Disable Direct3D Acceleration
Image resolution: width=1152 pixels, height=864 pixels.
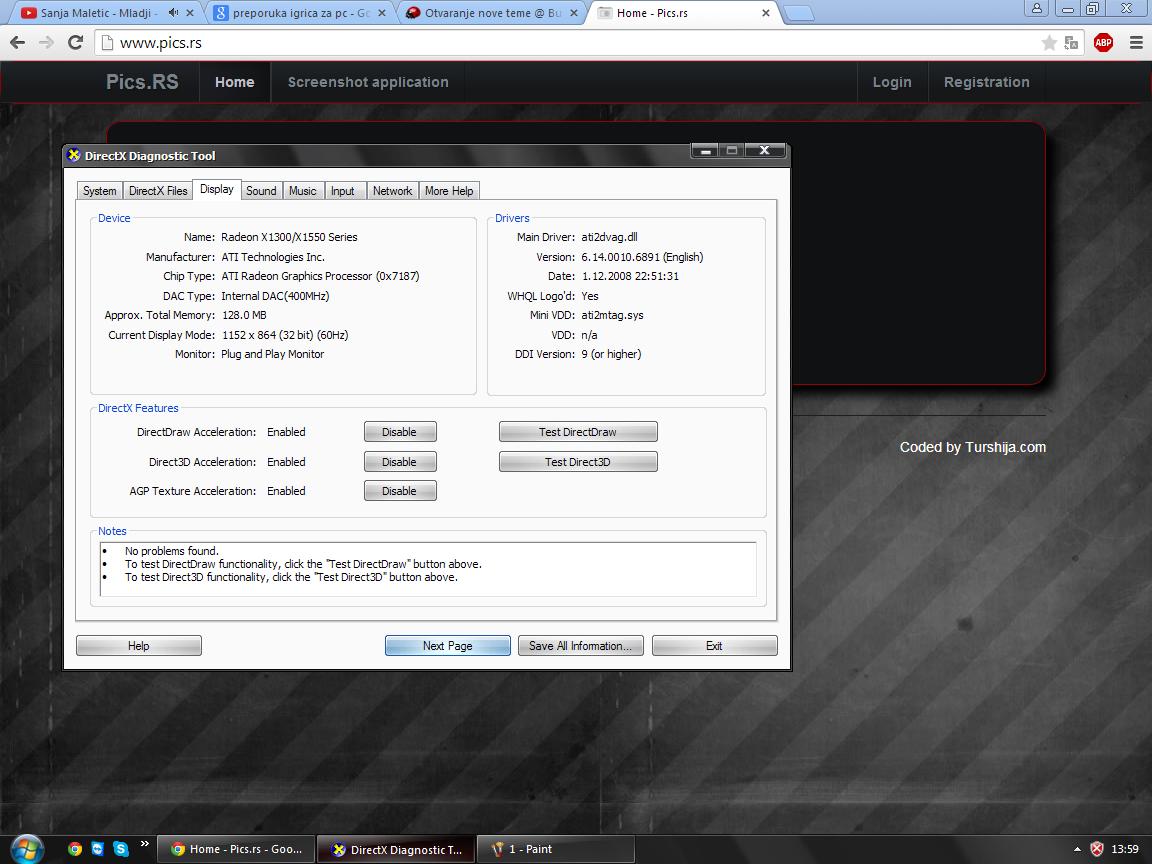(x=399, y=462)
